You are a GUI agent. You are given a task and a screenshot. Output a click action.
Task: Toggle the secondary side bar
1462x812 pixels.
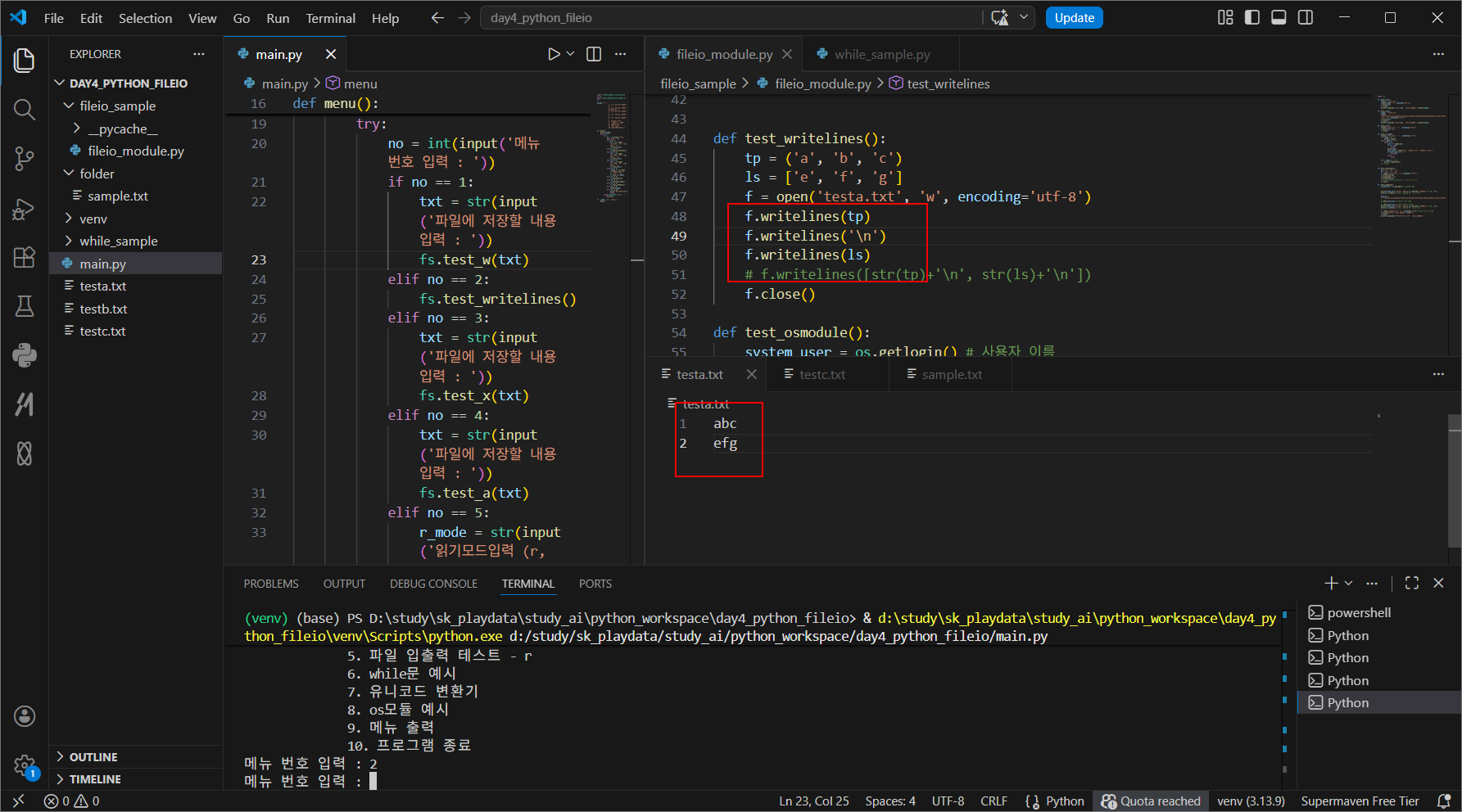[x=1306, y=18]
